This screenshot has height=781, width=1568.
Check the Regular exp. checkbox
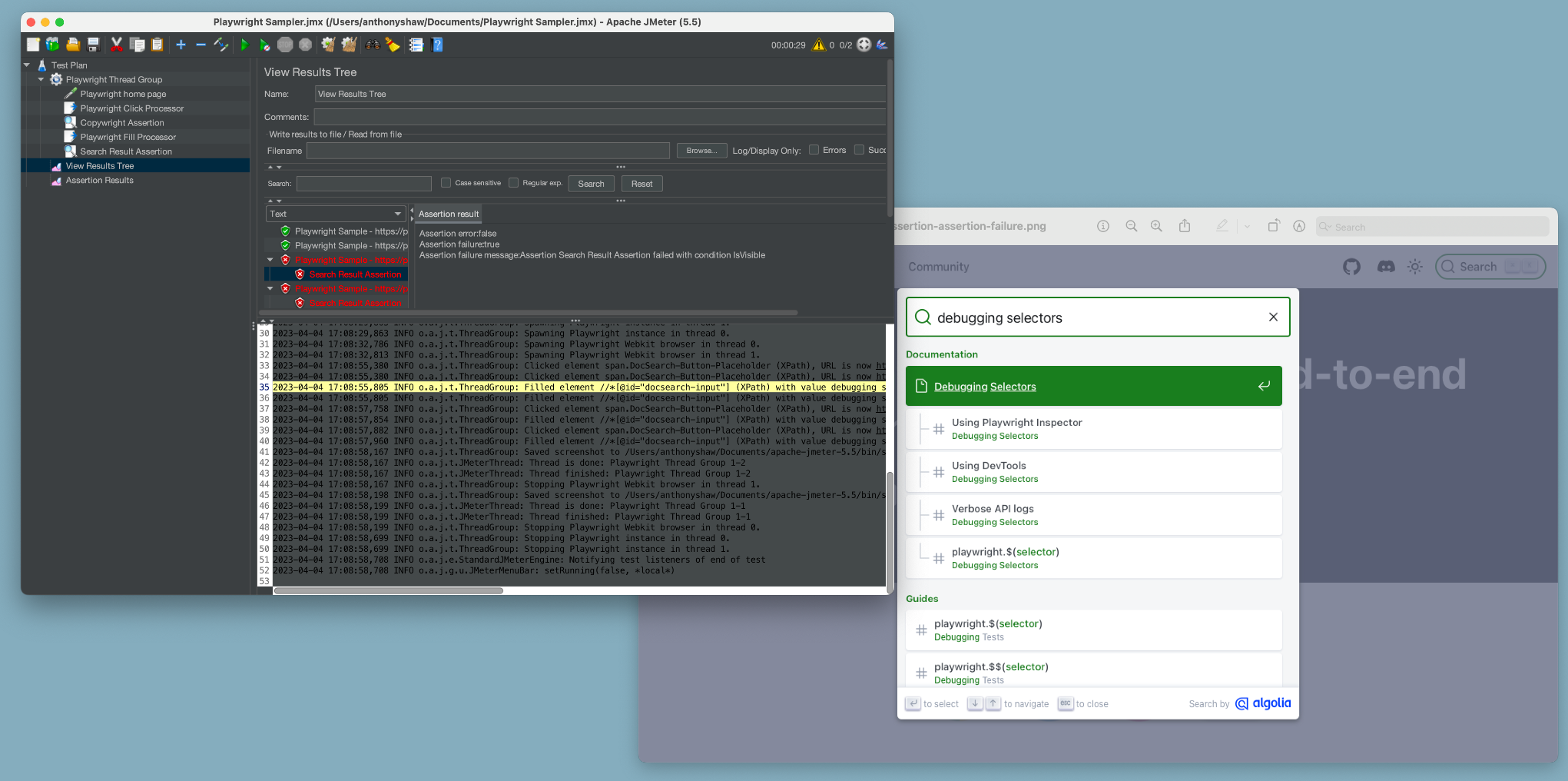514,183
